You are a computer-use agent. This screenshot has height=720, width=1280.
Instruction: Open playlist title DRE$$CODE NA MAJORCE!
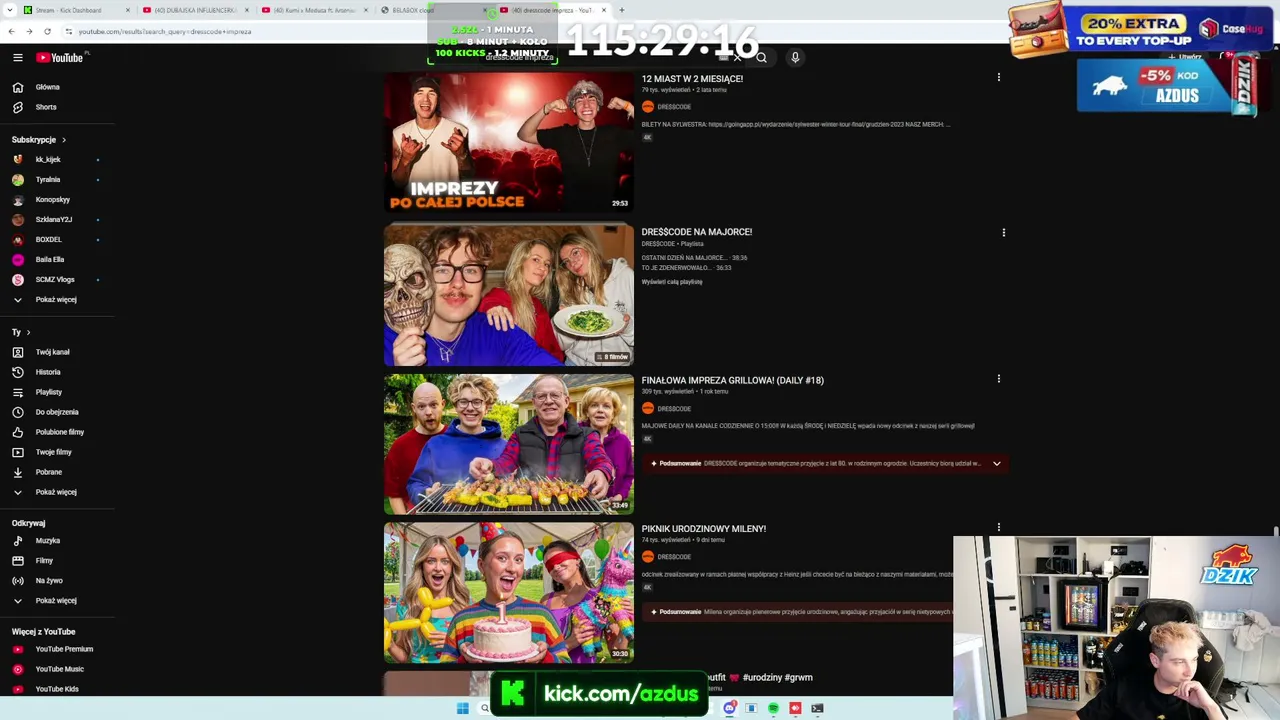point(697,232)
